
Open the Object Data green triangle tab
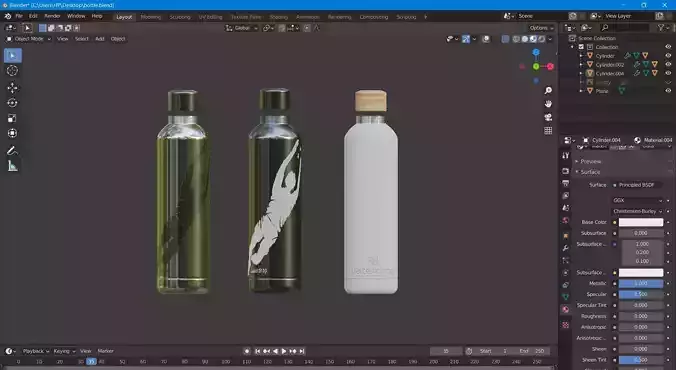pyautogui.click(x=566, y=297)
